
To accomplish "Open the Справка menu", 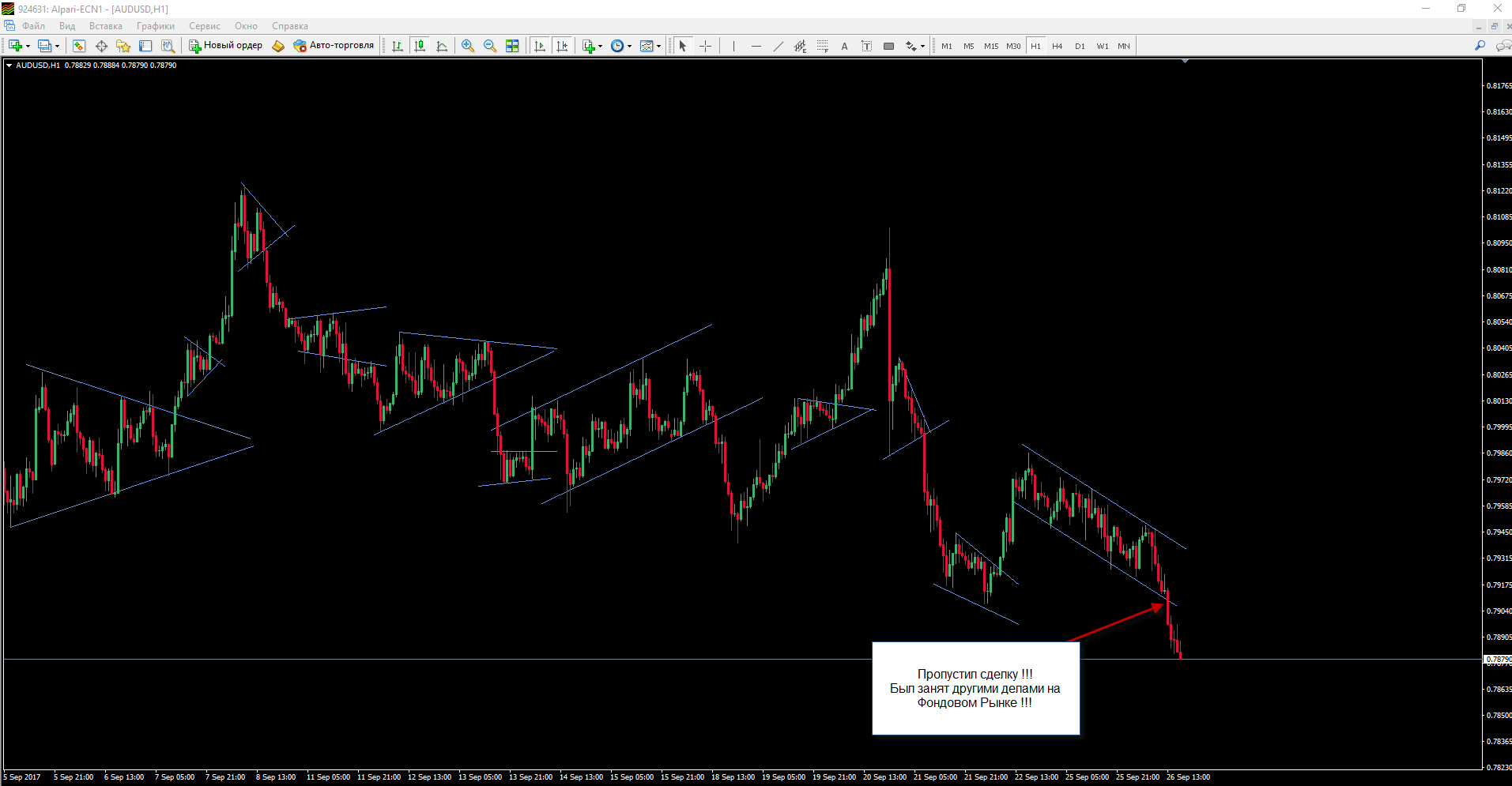I will (290, 26).
